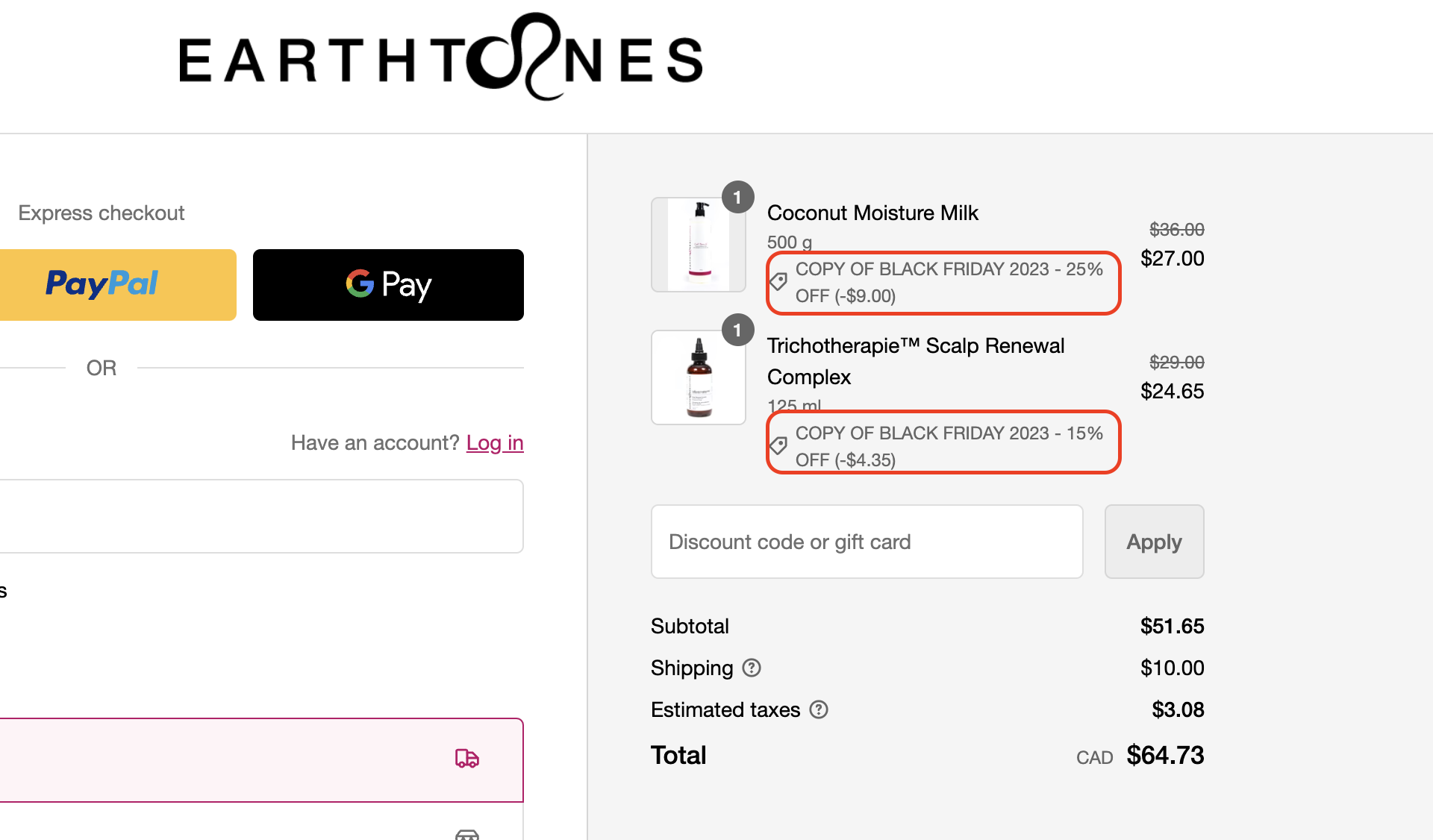
Task: Focus the Discount code or gift card field
Action: pyautogui.click(x=867, y=542)
